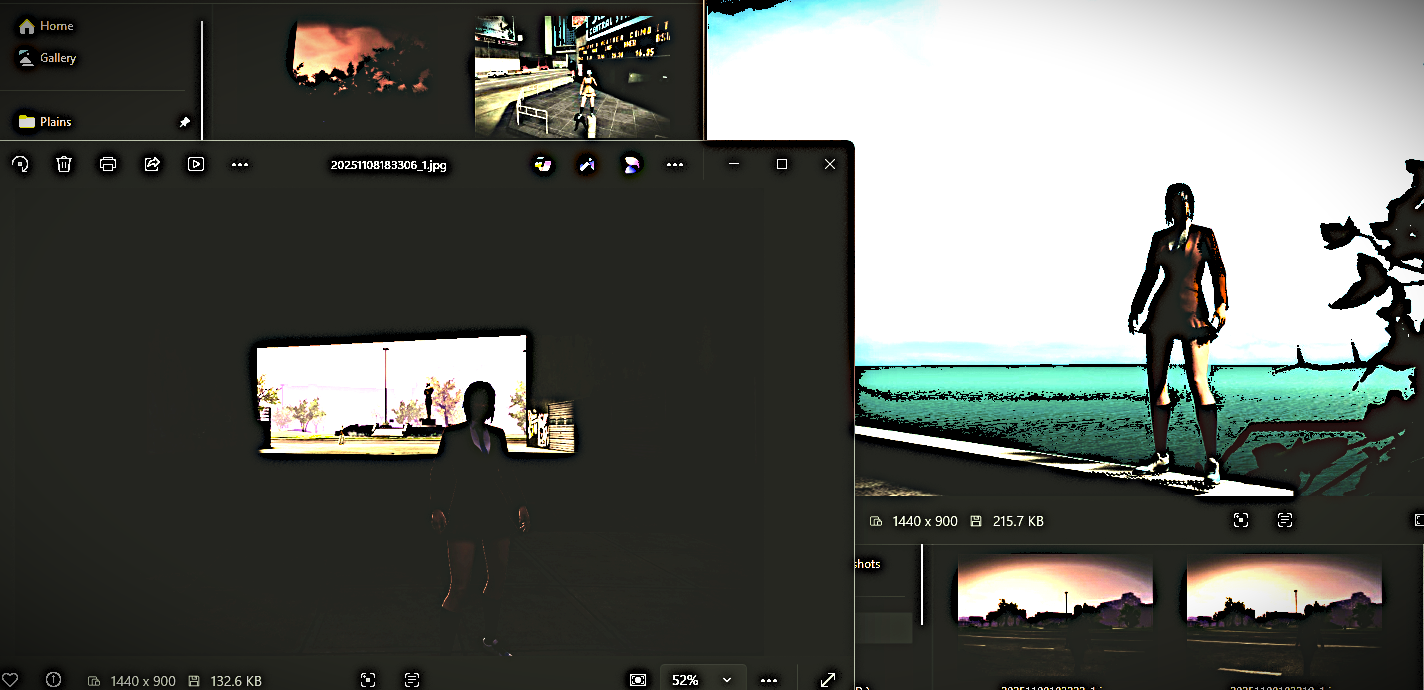Screen dimensions: 1424x690
Task: Click the 215.7 KB file size text
Action: pyautogui.click(x=1018, y=521)
